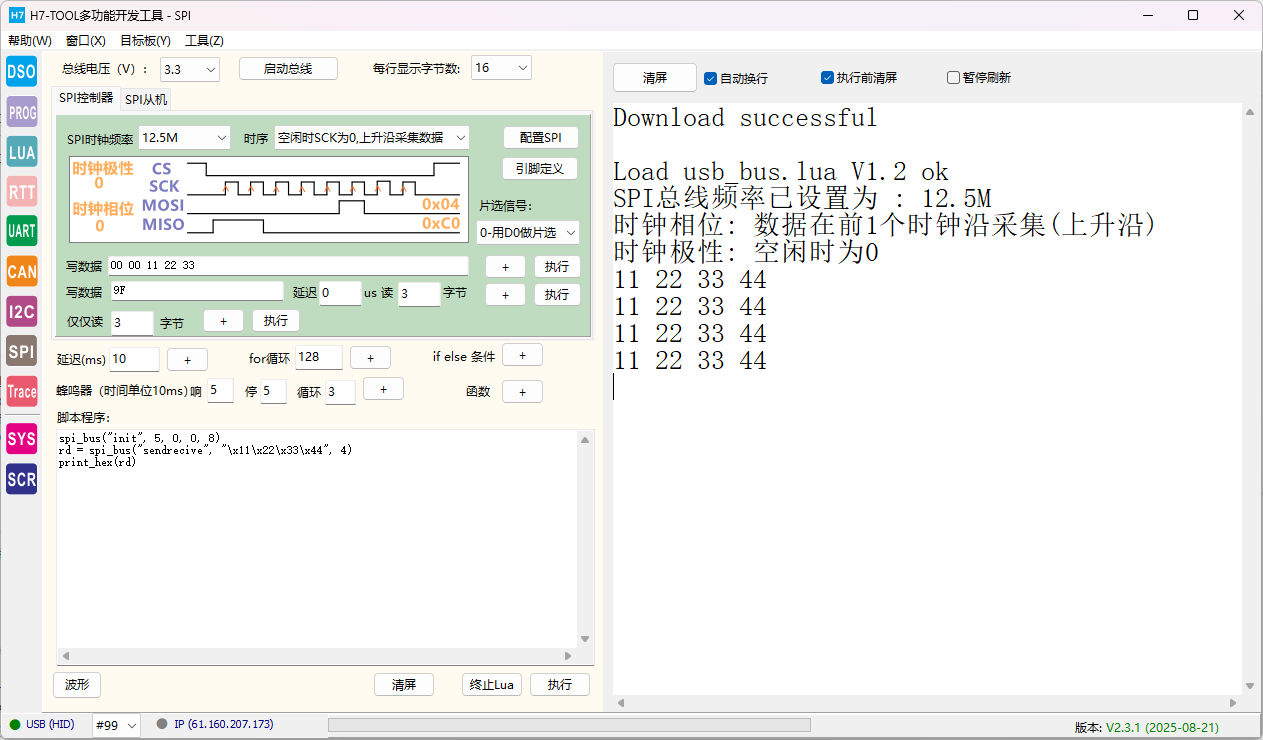Viewport: 1263px width, 740px height.
Task: Select the PROG programmer icon
Action: [21, 113]
